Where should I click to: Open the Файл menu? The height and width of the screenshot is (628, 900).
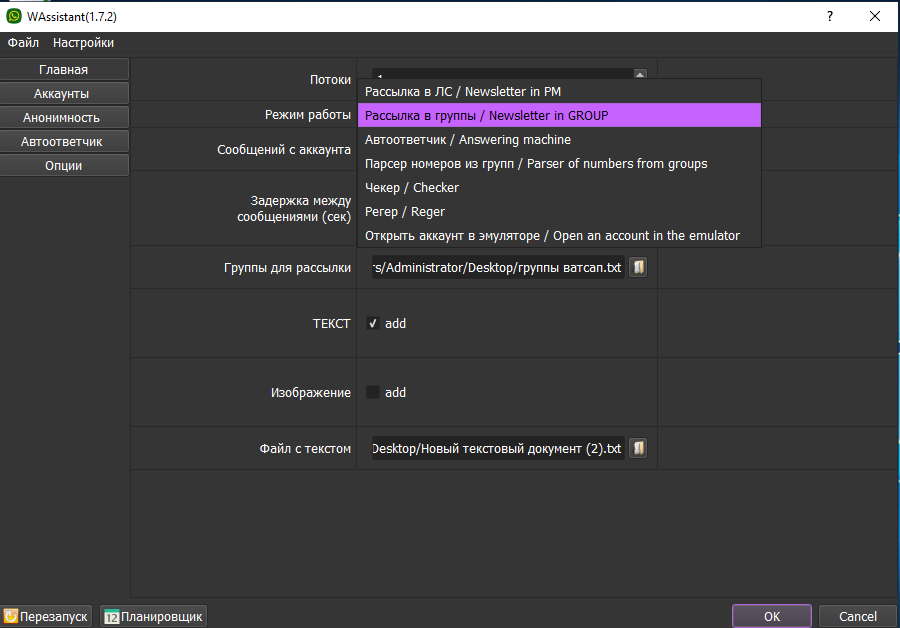[23, 43]
